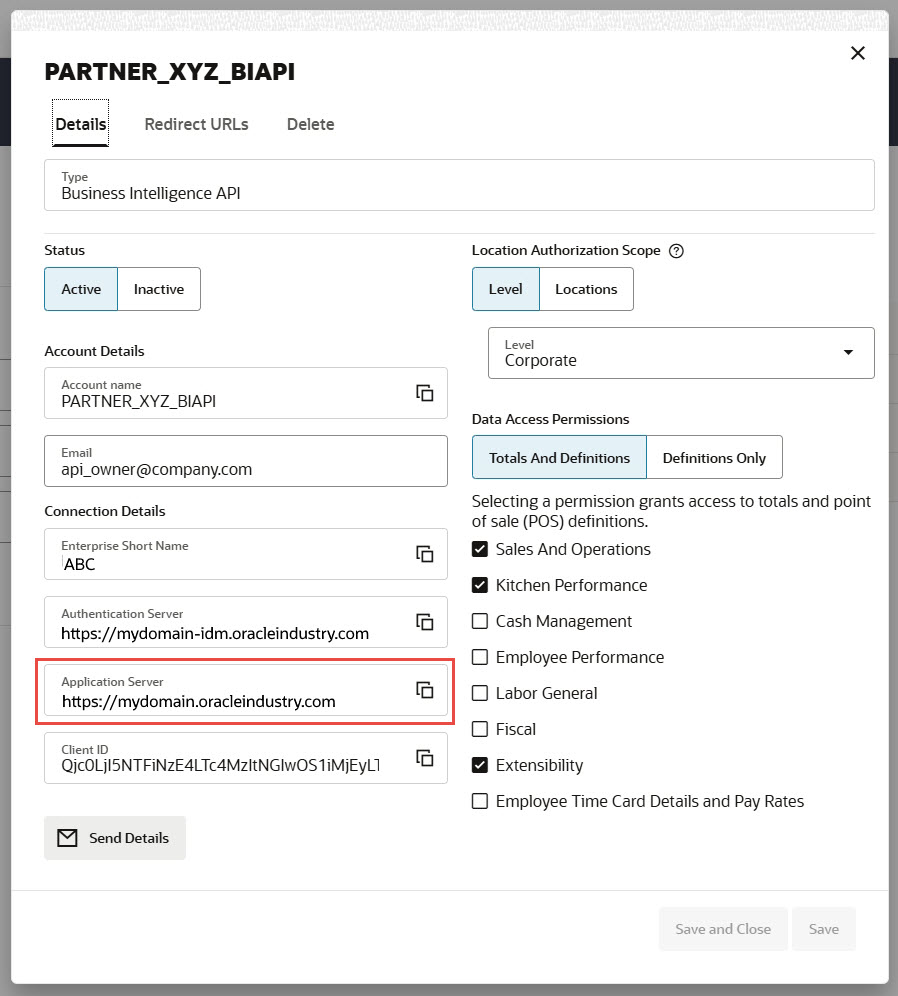Close the PARTNER_XYZ_BIAPI dialog
The height and width of the screenshot is (996, 898).
(857, 53)
